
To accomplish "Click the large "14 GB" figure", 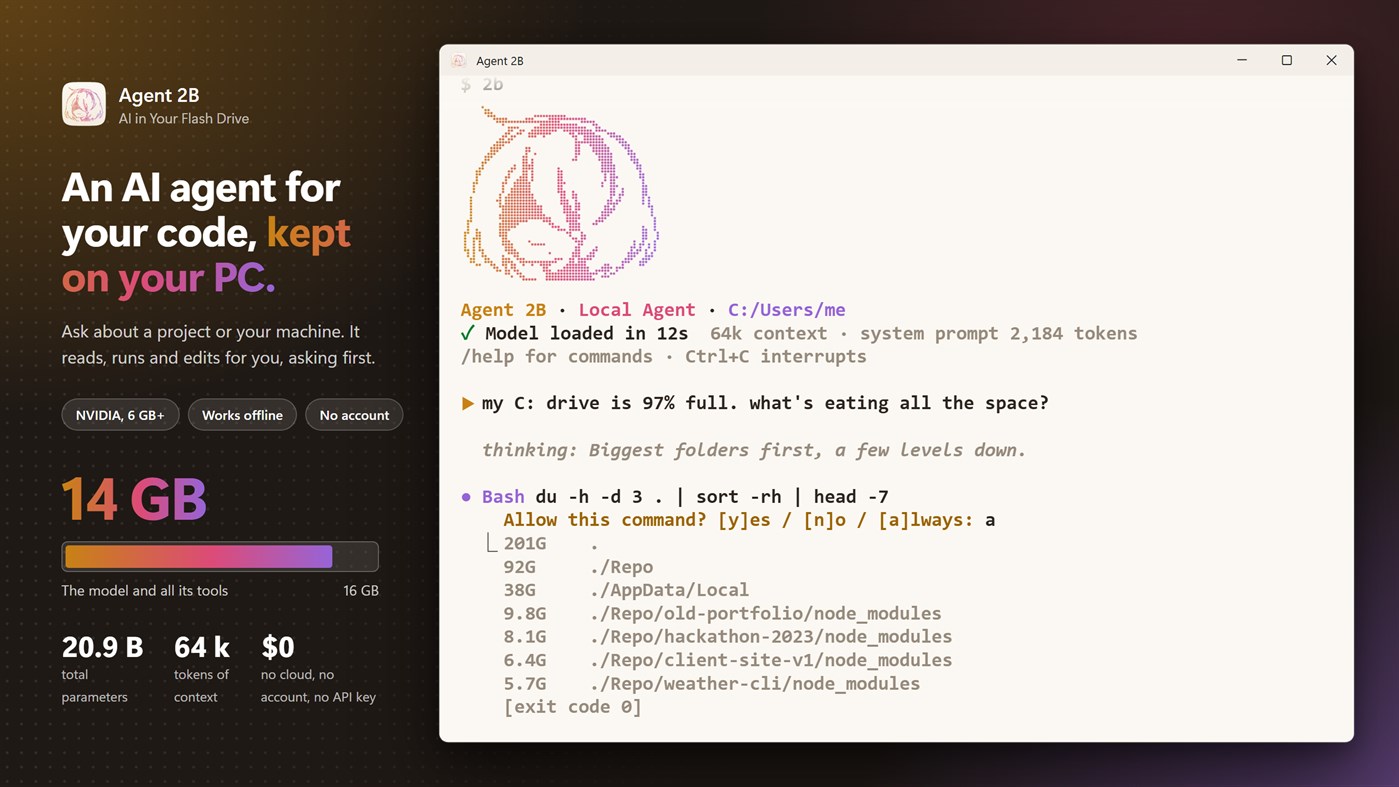I will 134,500.
